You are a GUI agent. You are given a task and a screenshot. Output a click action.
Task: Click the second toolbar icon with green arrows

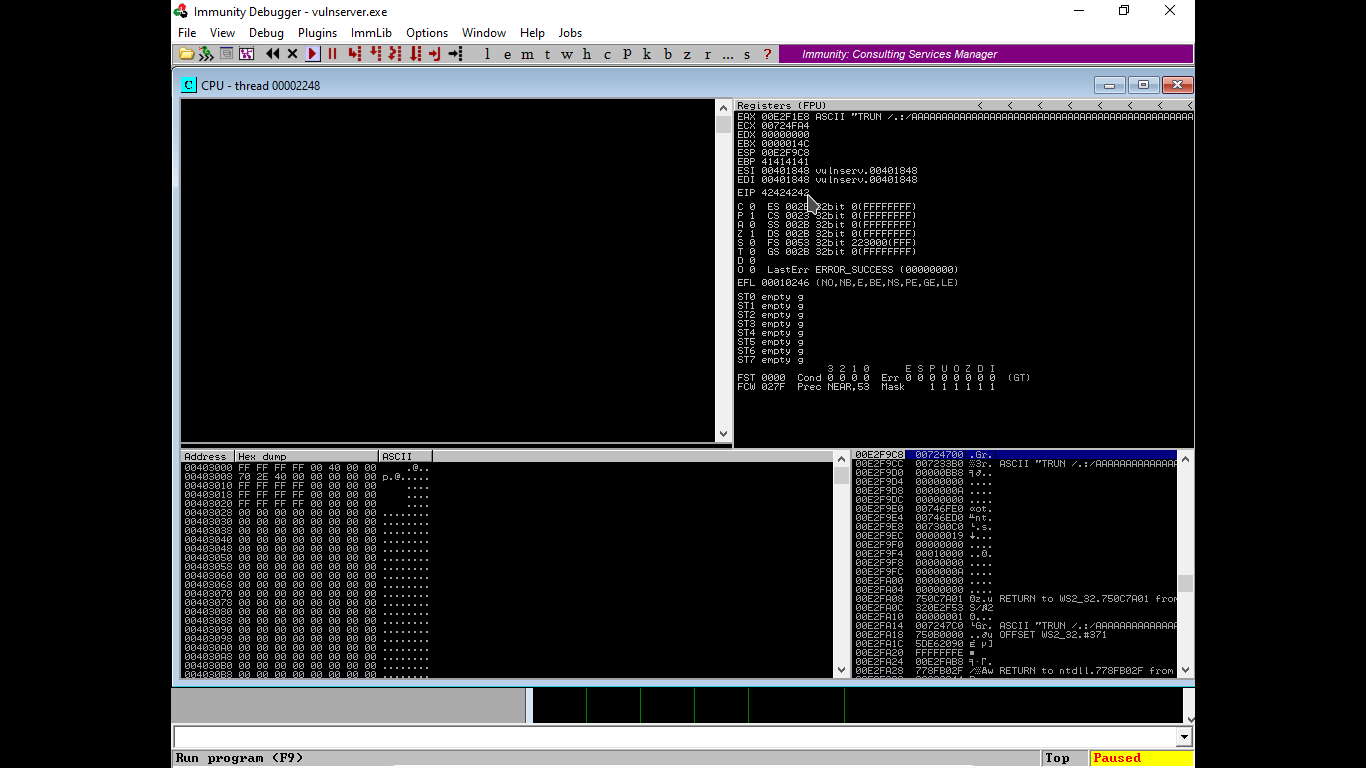[x=206, y=54]
